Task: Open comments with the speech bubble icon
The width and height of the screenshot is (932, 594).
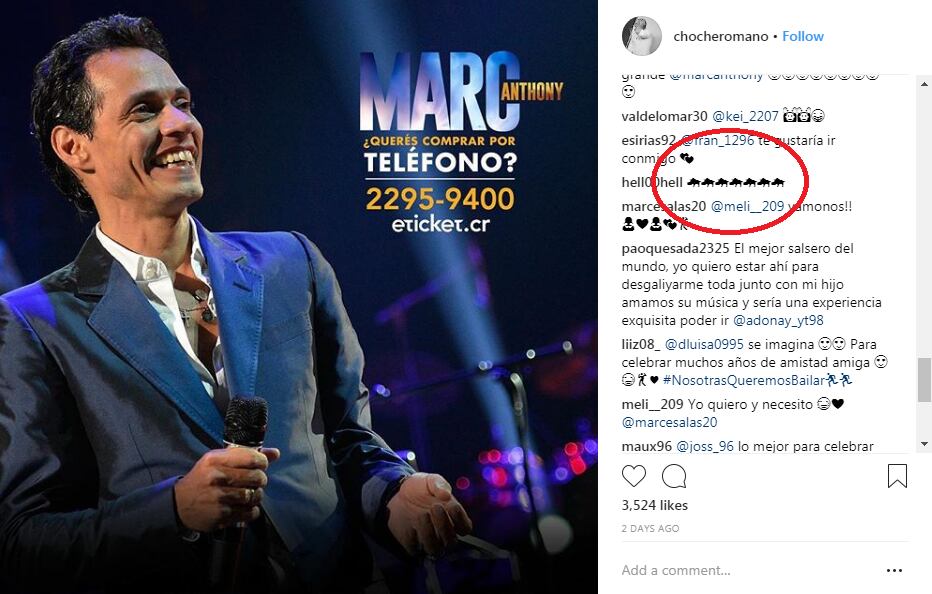Action: [x=674, y=476]
